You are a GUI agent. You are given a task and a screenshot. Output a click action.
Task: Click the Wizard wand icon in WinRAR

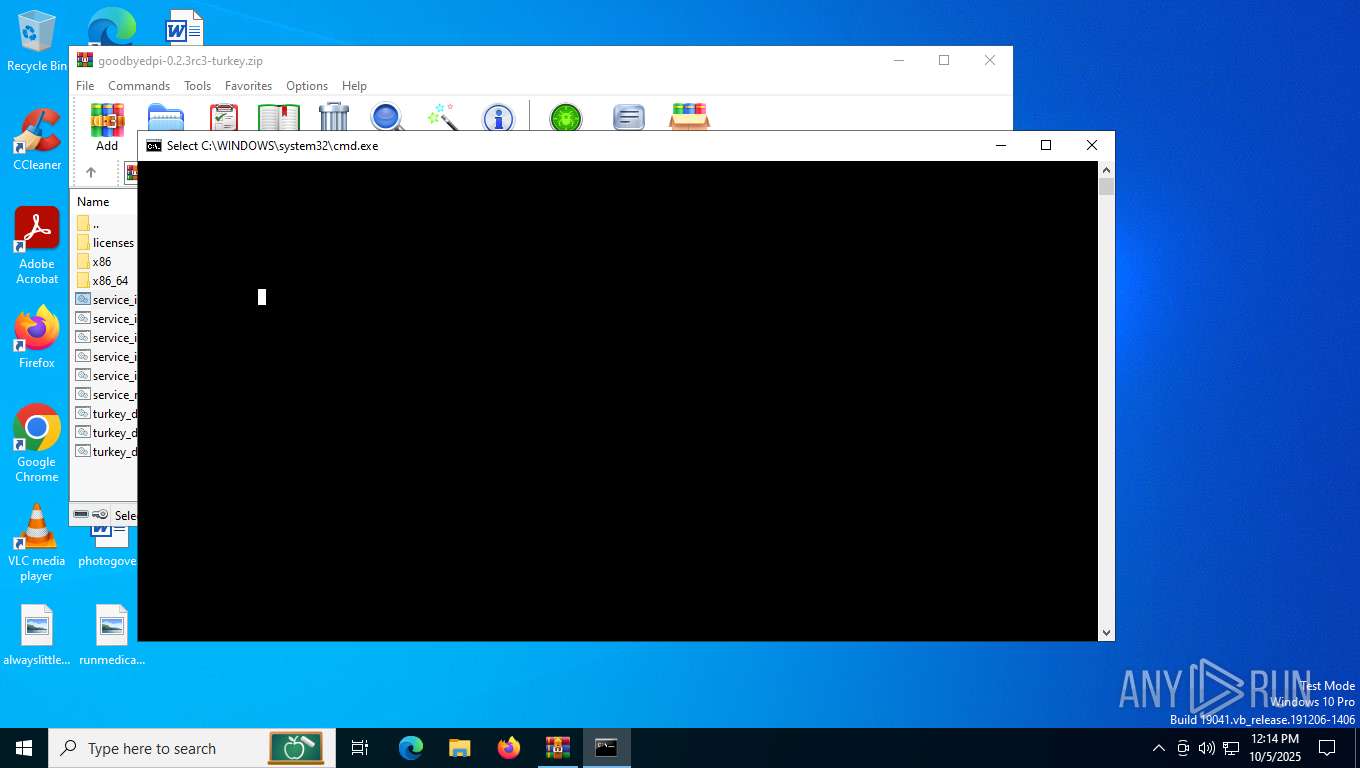coord(442,118)
